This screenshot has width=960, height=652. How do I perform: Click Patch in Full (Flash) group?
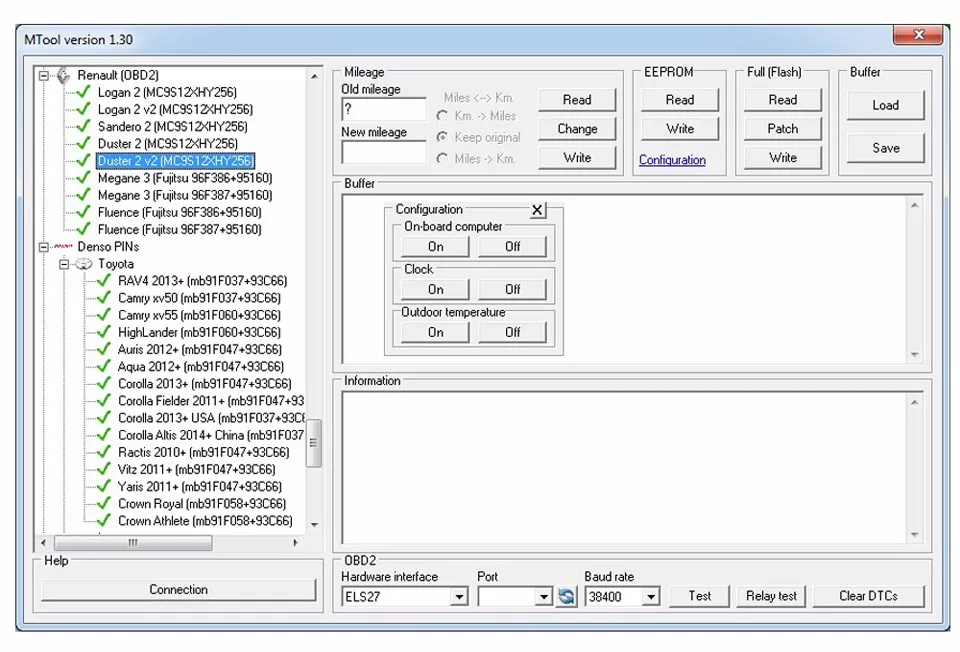[782, 129]
